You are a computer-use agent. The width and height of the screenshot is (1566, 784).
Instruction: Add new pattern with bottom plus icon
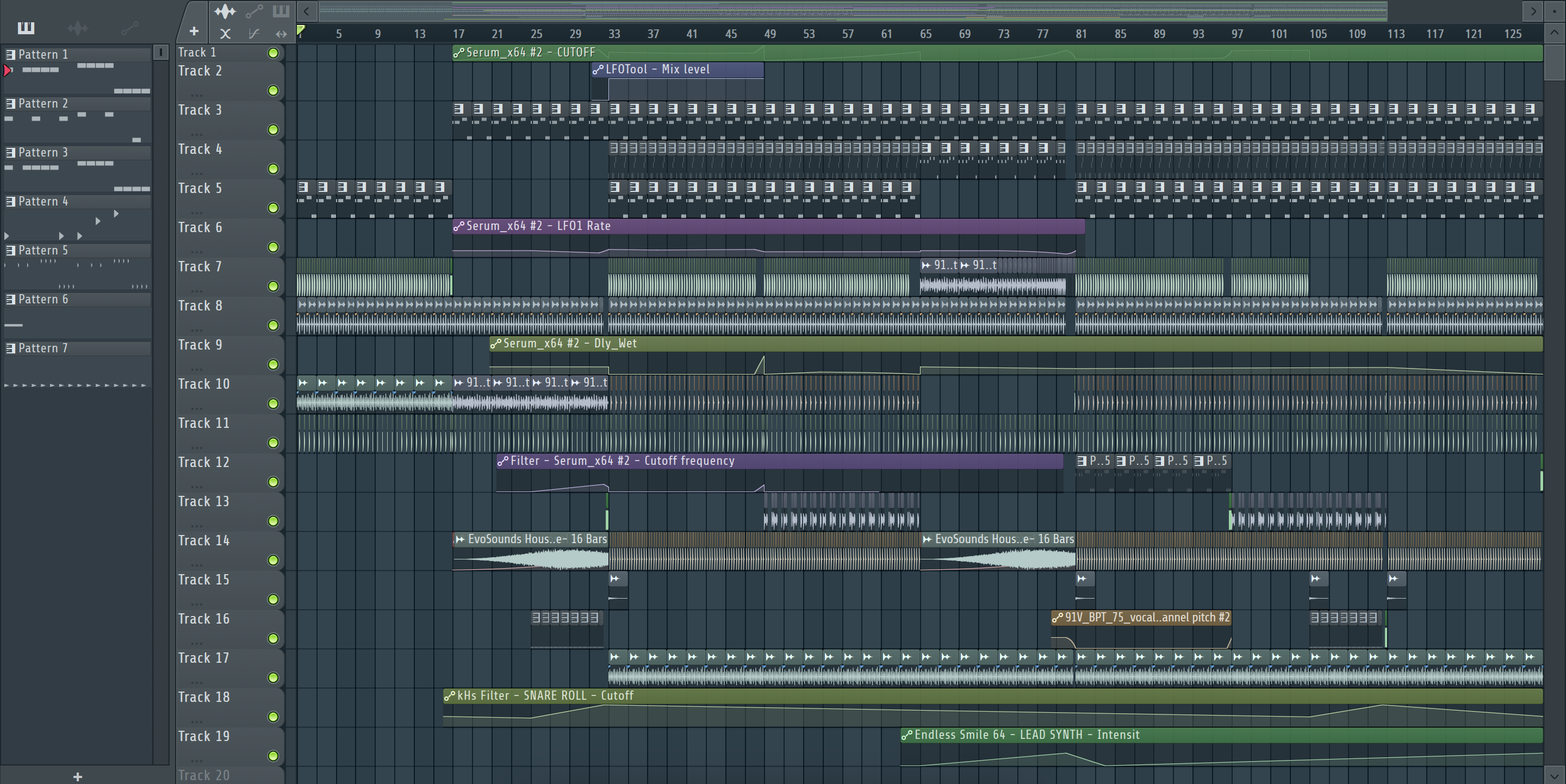(77, 776)
